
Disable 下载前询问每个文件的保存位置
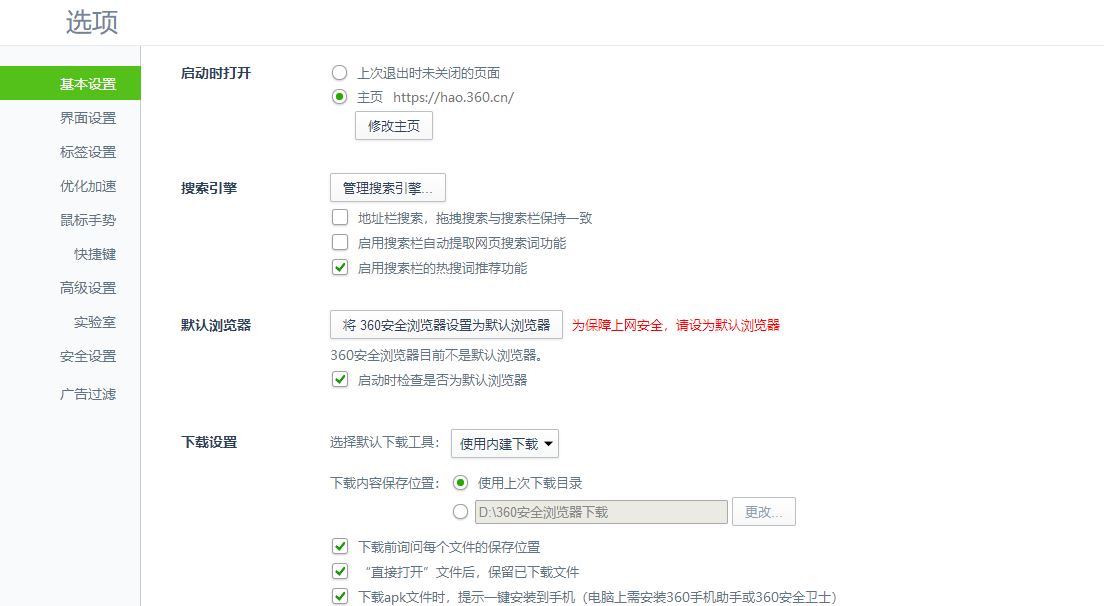pos(340,546)
